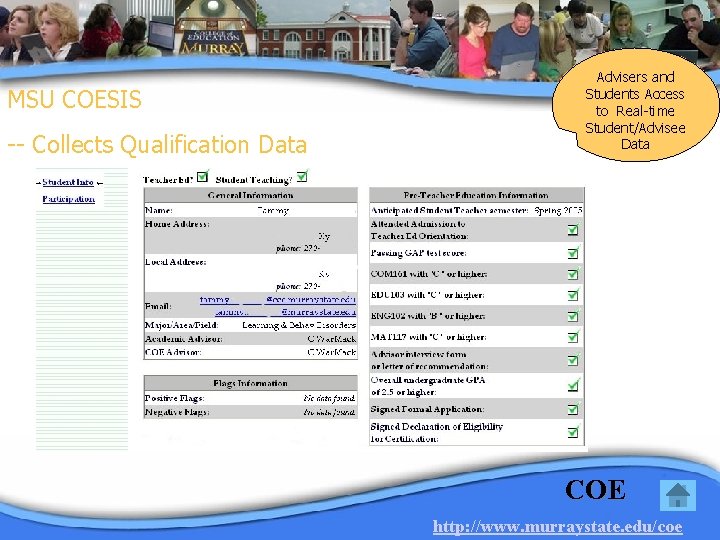Screen dimensions: 720x540
Task: Toggle the Signed Declaration of Eligibility checkbox
Action: click(x=573, y=432)
